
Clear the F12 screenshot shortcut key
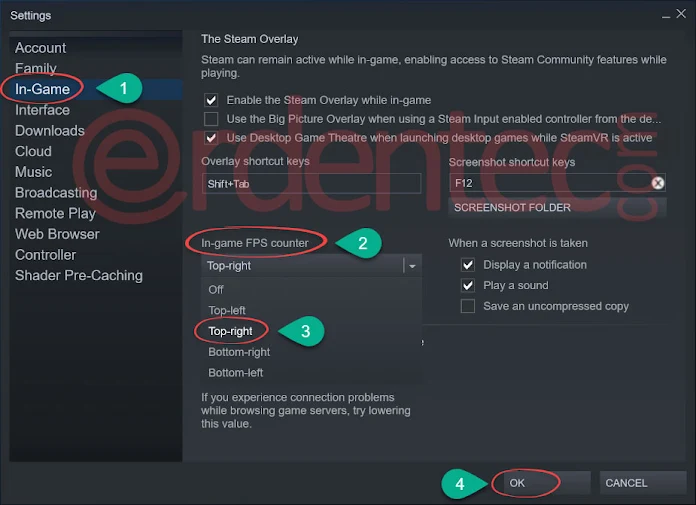tap(658, 183)
